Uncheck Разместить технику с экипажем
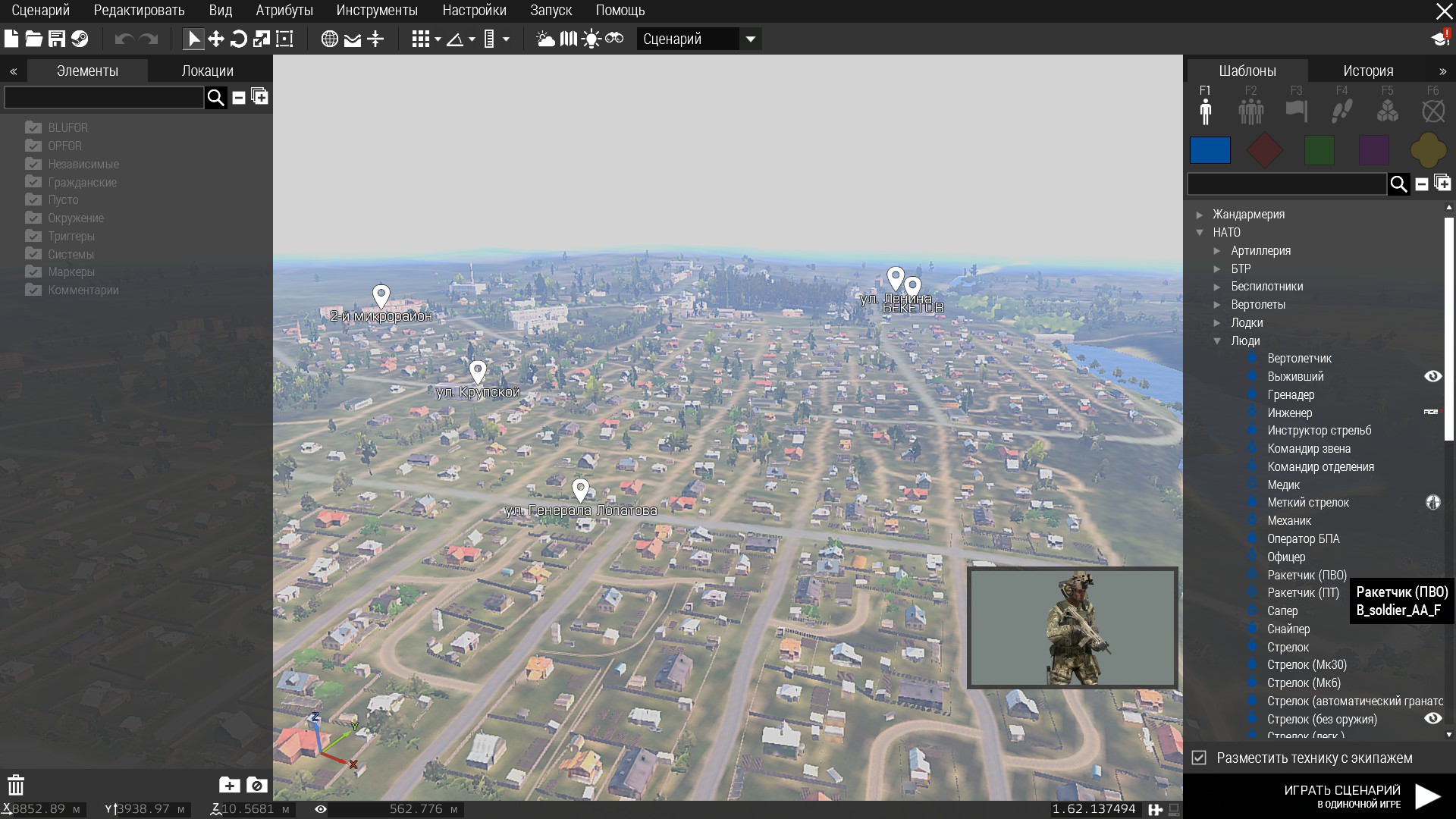1456x819 pixels. point(1199,758)
